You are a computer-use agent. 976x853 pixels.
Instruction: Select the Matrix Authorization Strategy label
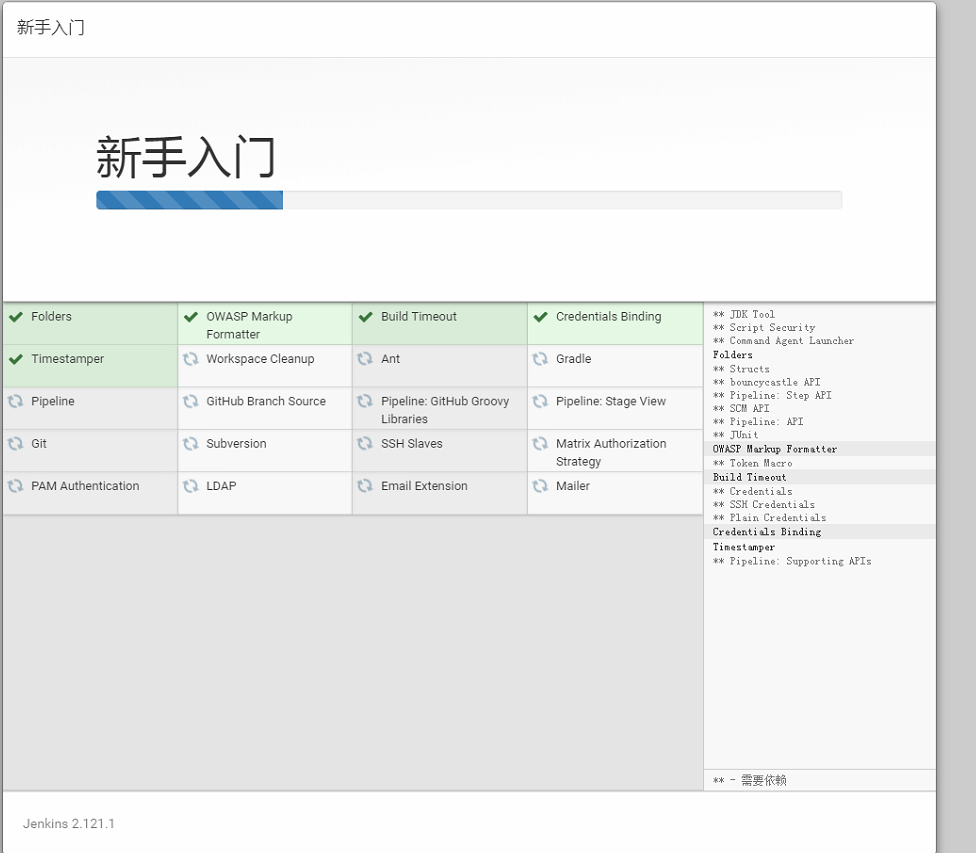point(611,452)
